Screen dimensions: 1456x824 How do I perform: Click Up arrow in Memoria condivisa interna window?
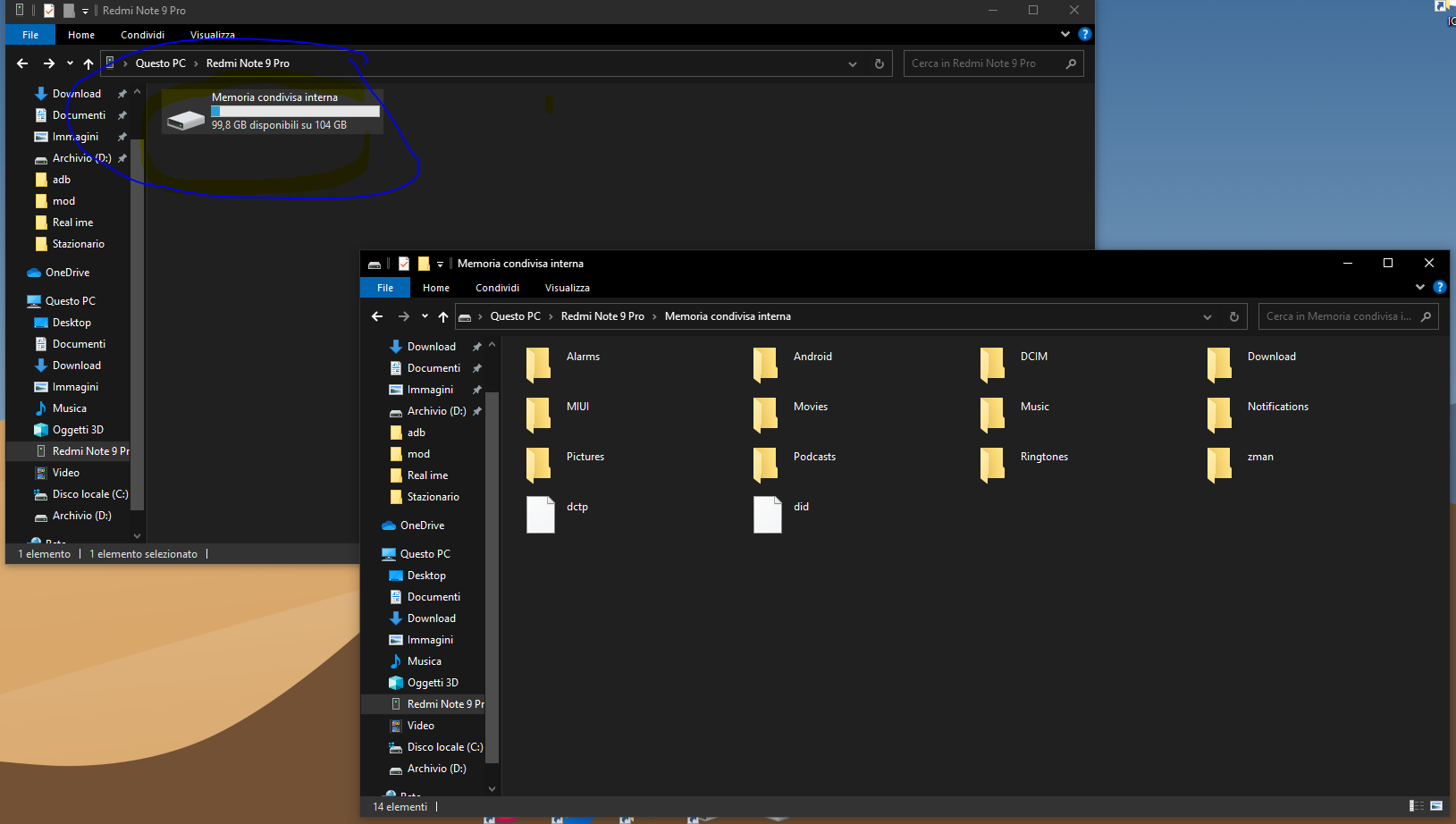pyautogui.click(x=443, y=316)
